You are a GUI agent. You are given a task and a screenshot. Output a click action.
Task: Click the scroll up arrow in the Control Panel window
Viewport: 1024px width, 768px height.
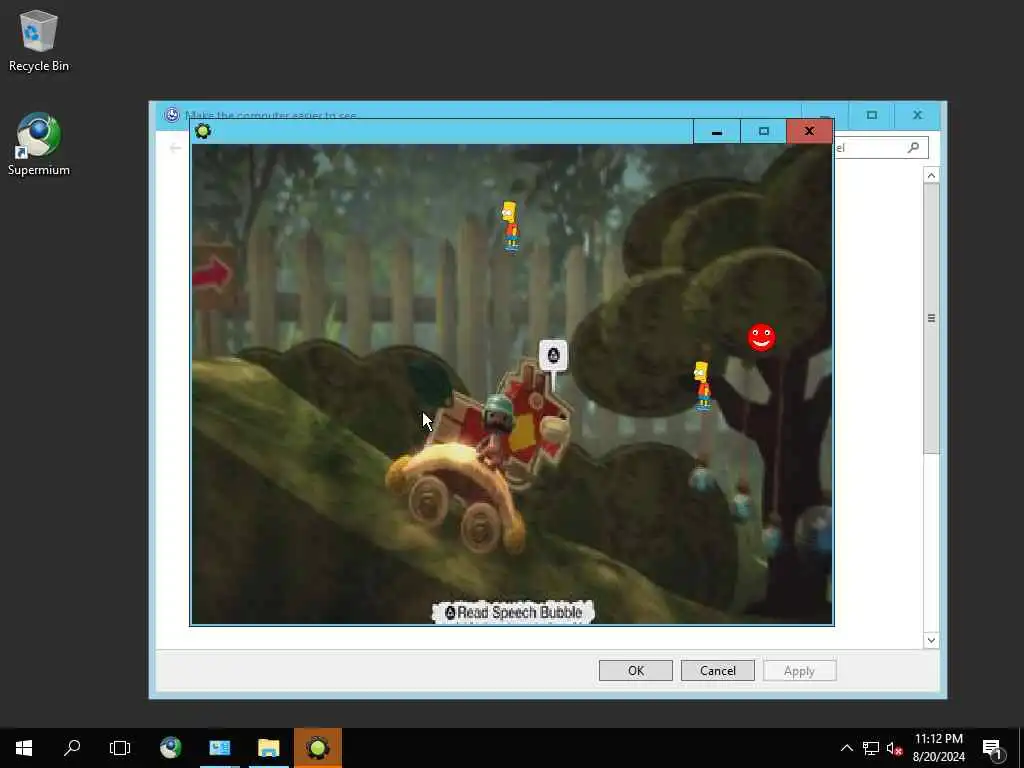931,175
